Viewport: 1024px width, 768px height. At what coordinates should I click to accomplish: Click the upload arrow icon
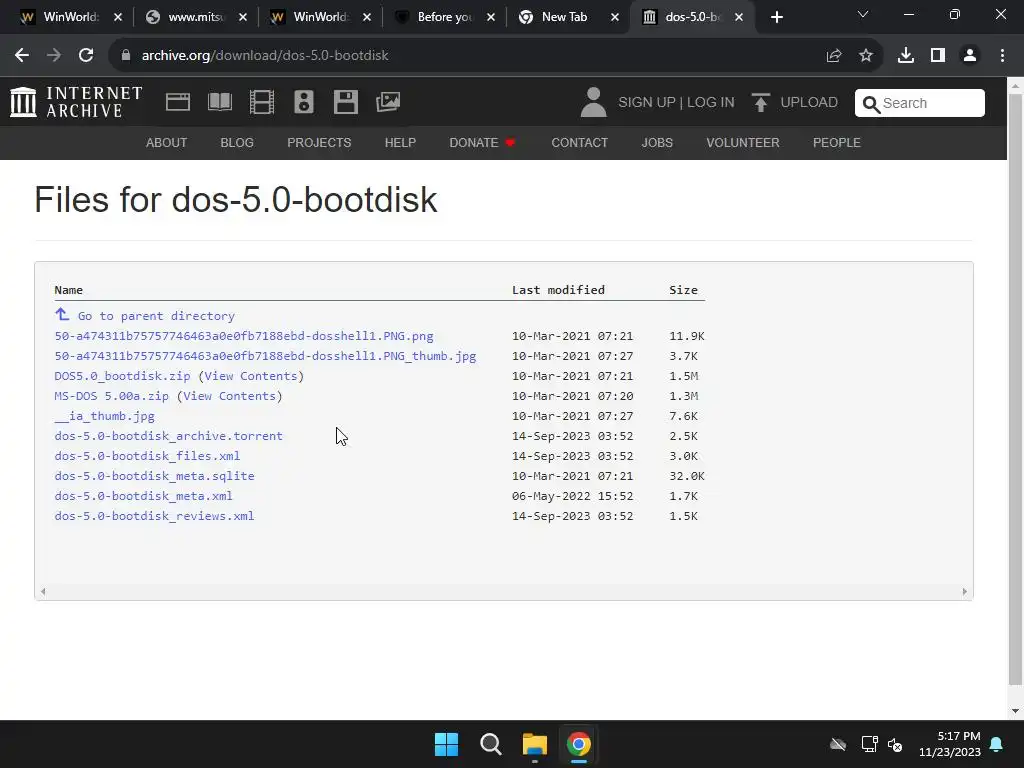pyautogui.click(x=760, y=103)
